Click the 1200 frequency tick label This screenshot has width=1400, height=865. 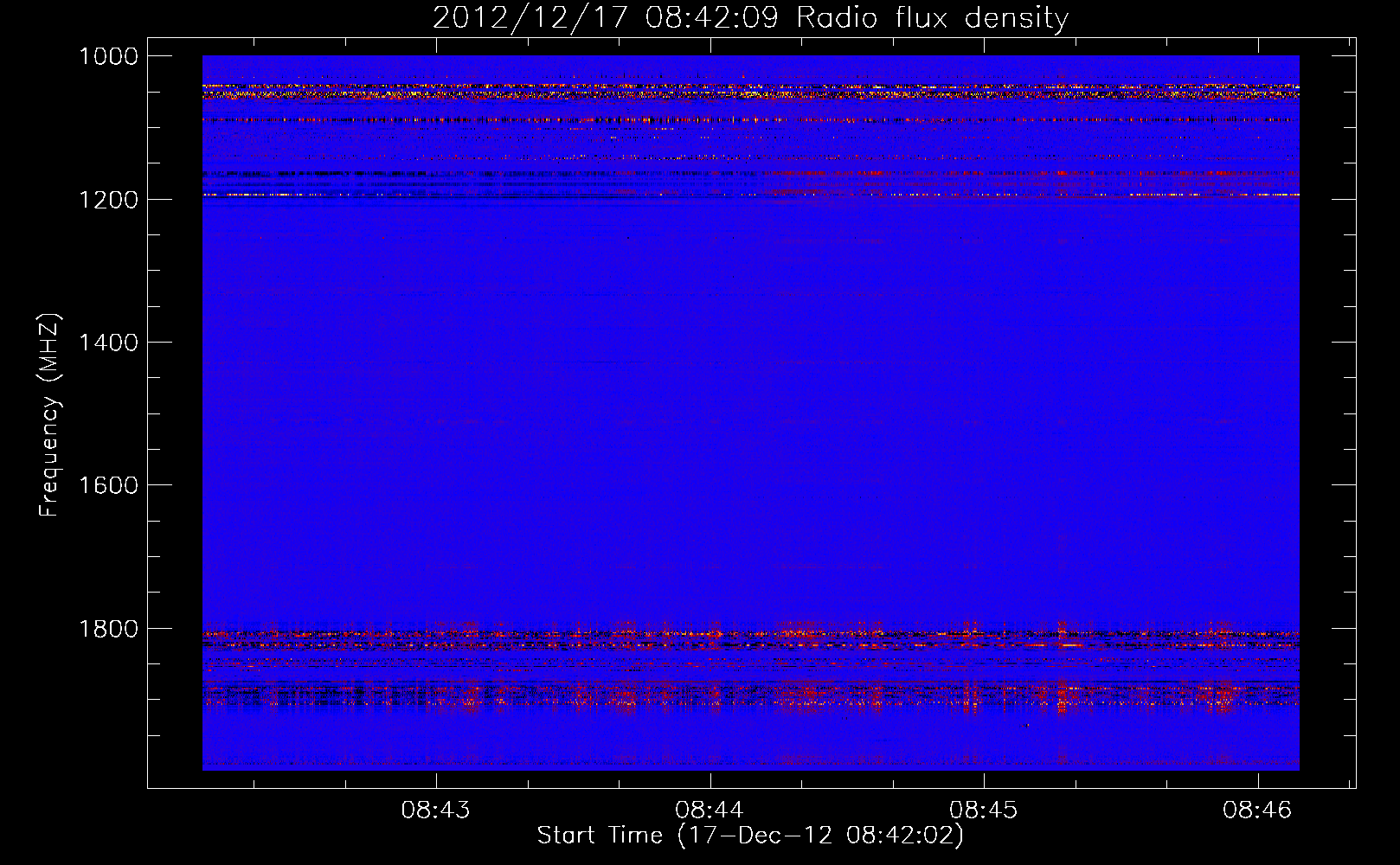point(109,200)
